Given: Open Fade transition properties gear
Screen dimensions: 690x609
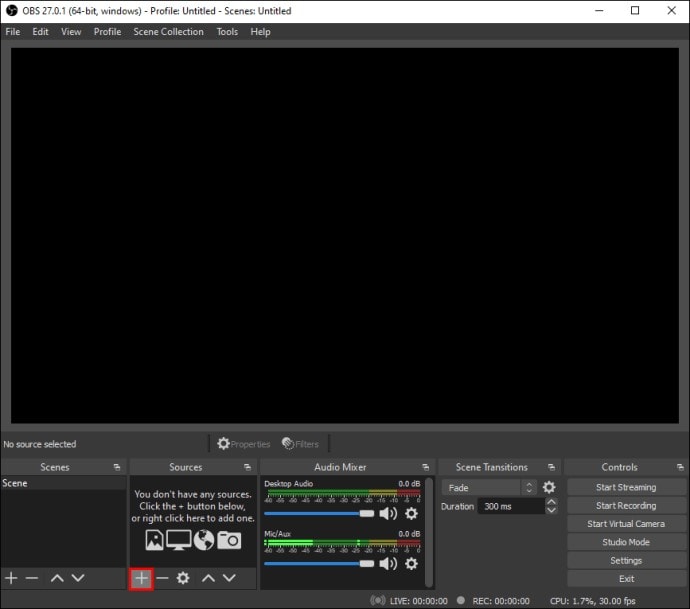Looking at the screenshot, I should click(x=549, y=488).
